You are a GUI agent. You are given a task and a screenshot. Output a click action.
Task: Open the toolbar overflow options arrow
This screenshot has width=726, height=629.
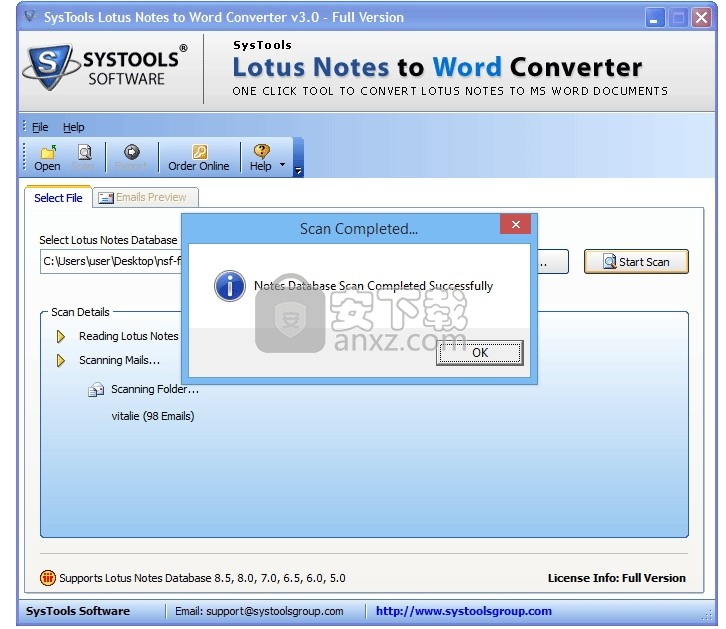tap(298, 170)
